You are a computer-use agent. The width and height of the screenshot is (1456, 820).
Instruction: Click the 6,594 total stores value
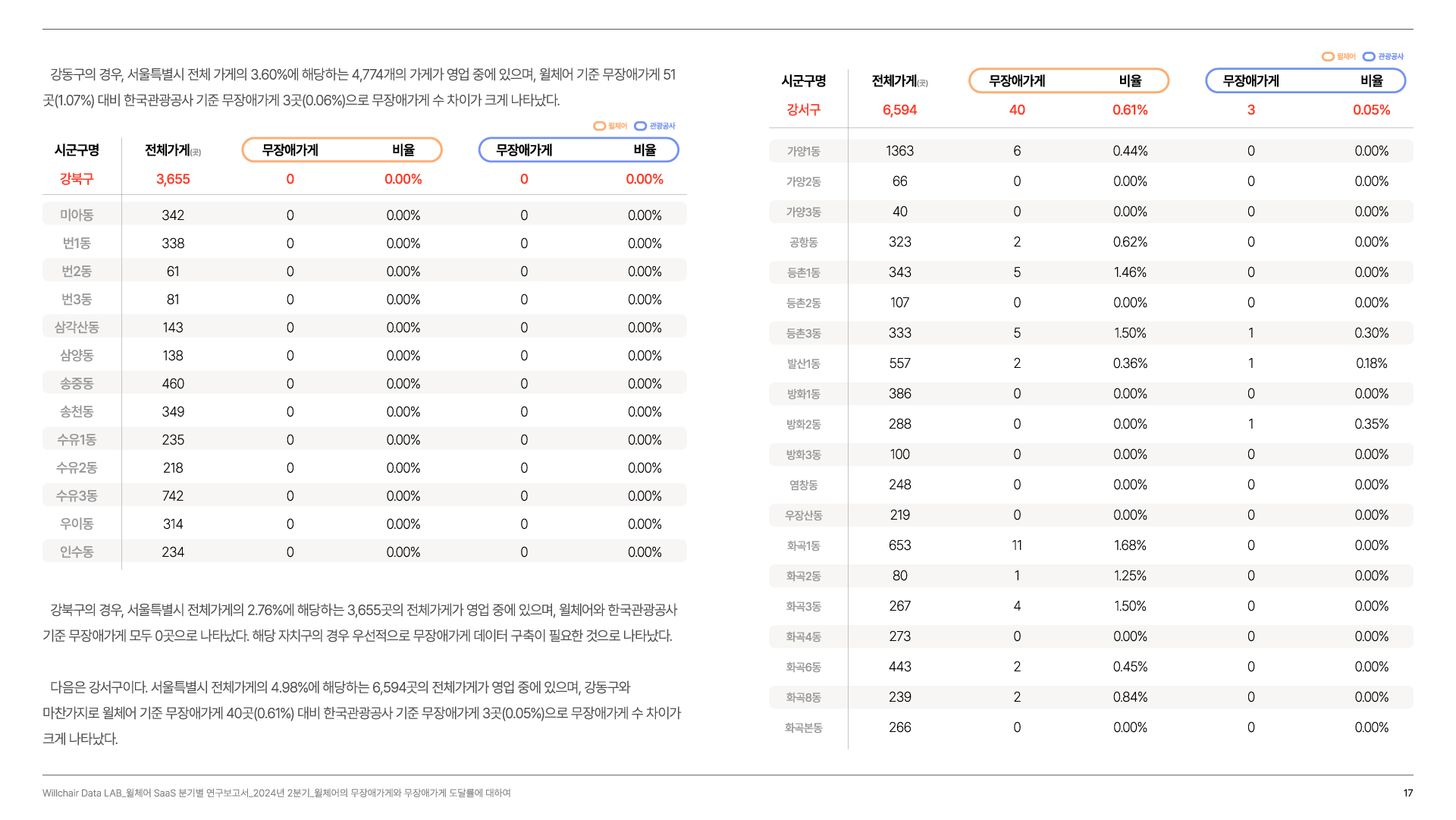pos(899,110)
